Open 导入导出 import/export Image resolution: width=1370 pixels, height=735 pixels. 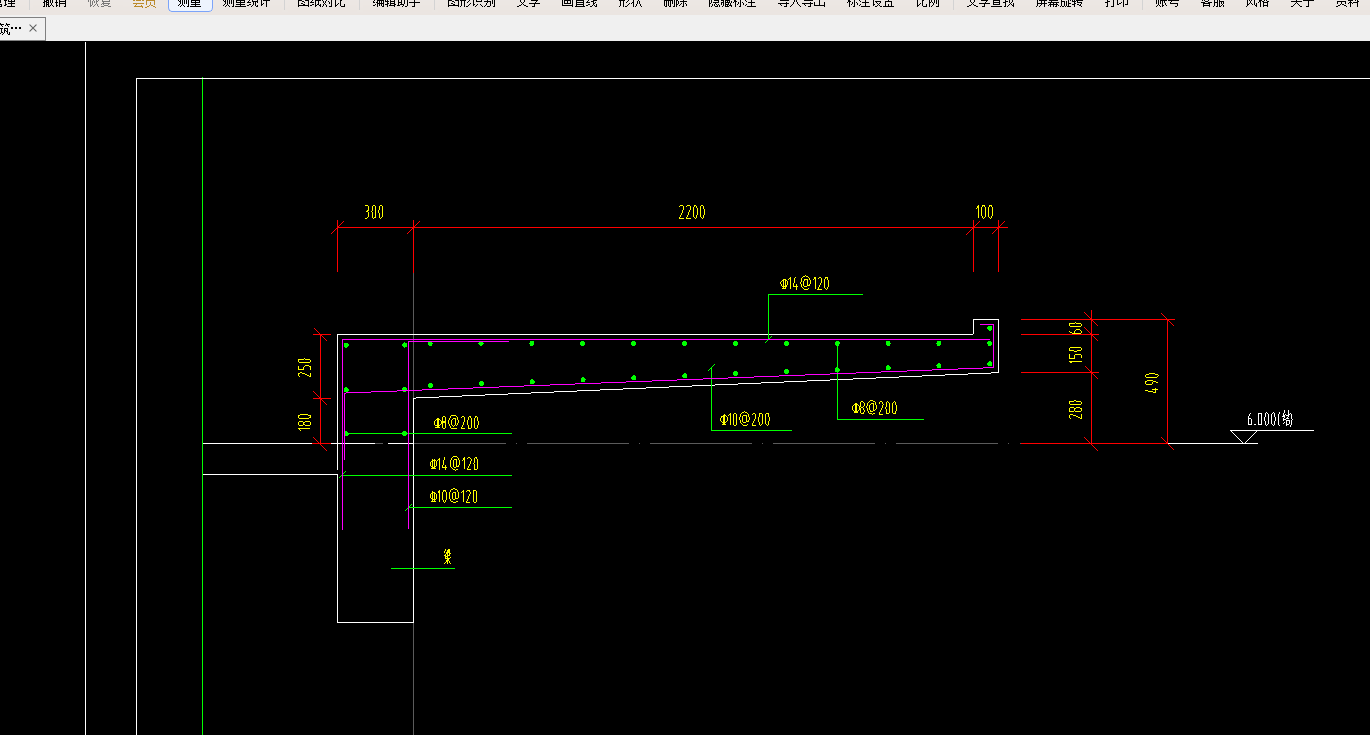click(802, 3)
